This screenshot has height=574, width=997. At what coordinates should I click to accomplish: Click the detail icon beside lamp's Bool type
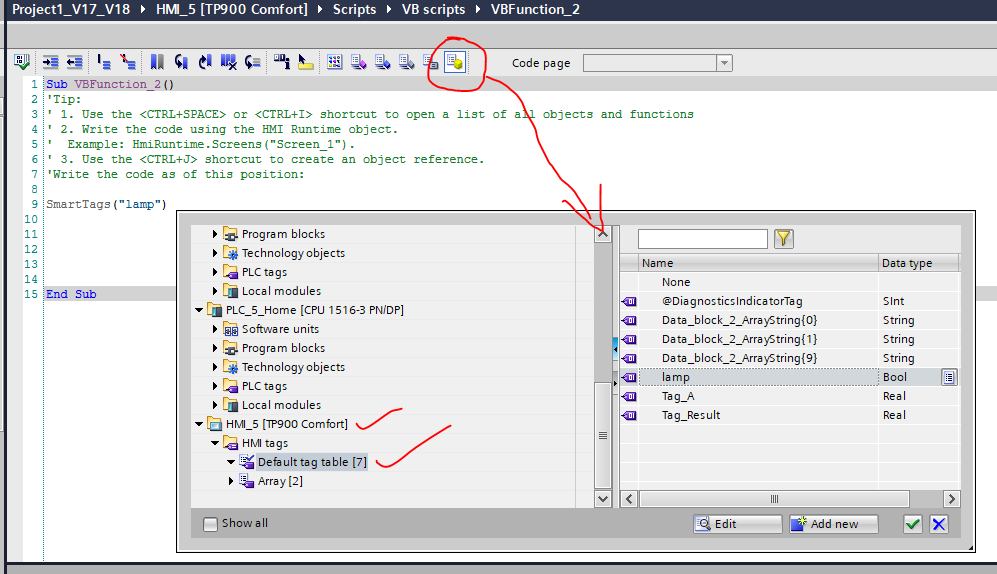point(949,377)
